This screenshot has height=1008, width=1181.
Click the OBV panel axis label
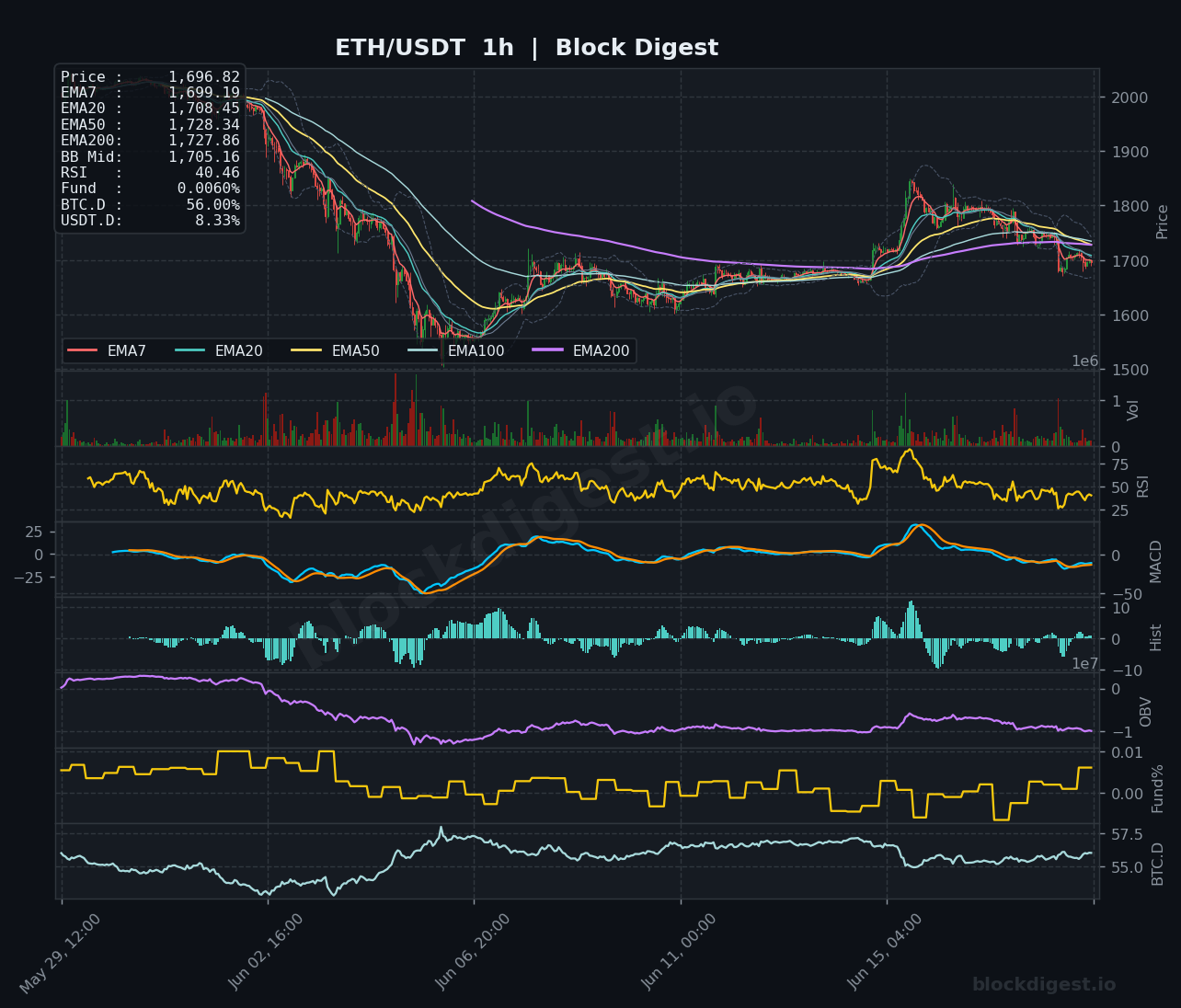tap(1146, 712)
